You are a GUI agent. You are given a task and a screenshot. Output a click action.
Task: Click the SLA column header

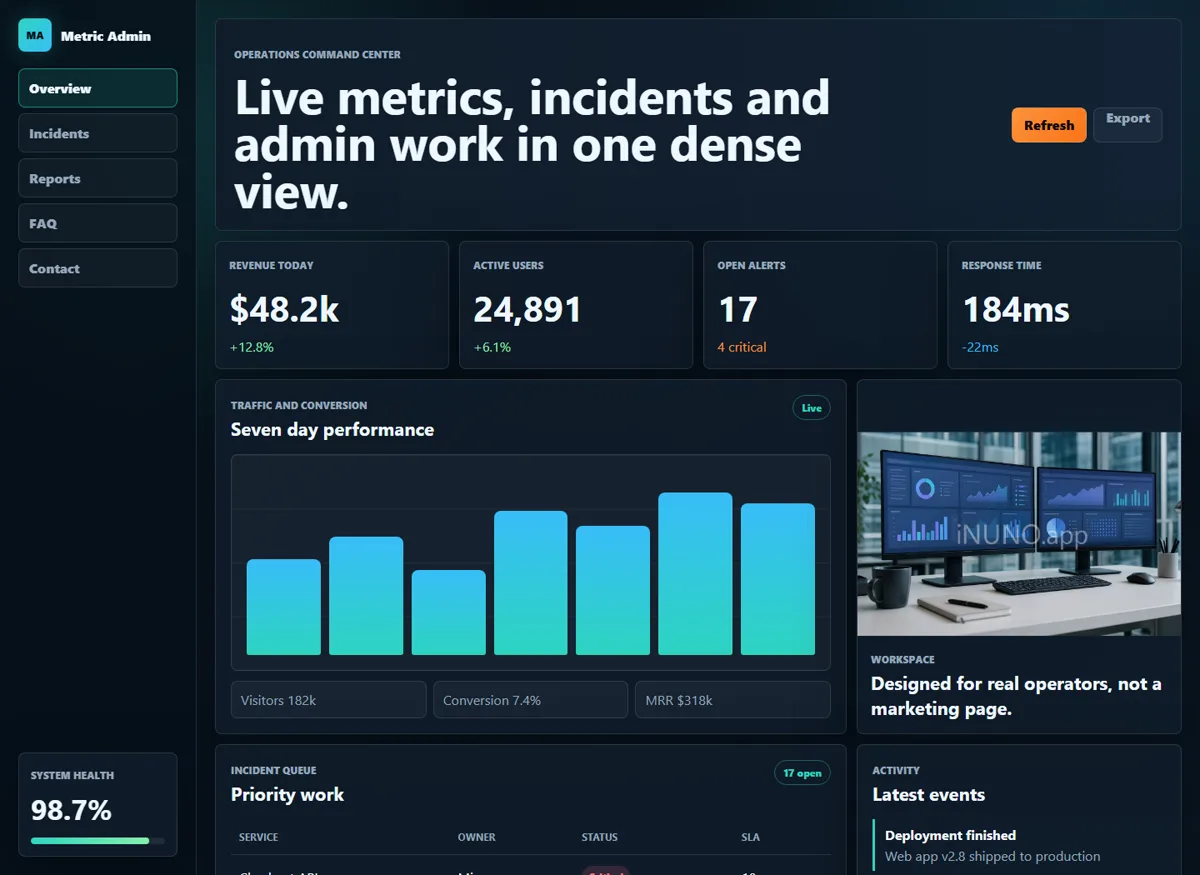point(749,837)
